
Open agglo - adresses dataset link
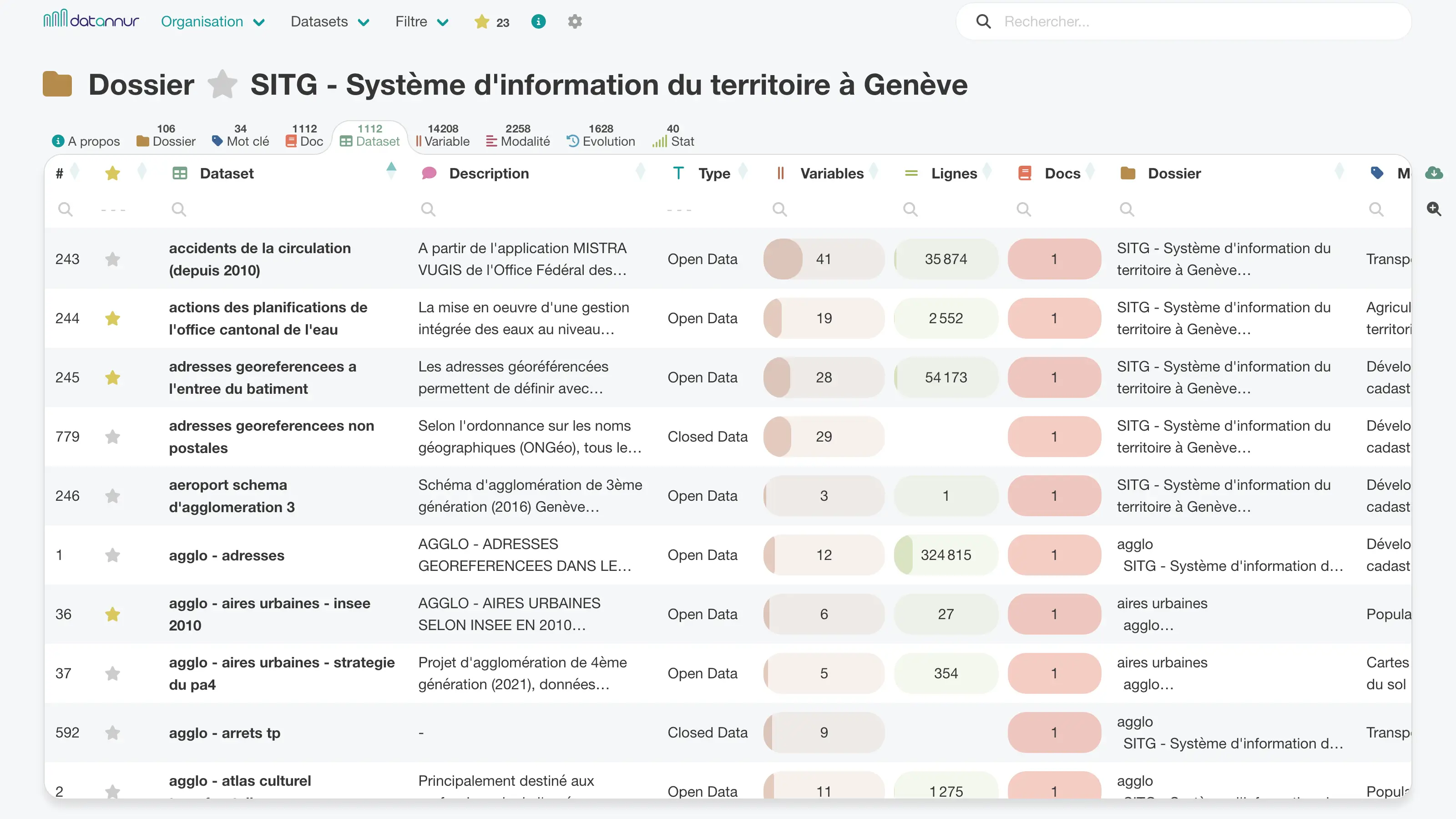click(226, 555)
